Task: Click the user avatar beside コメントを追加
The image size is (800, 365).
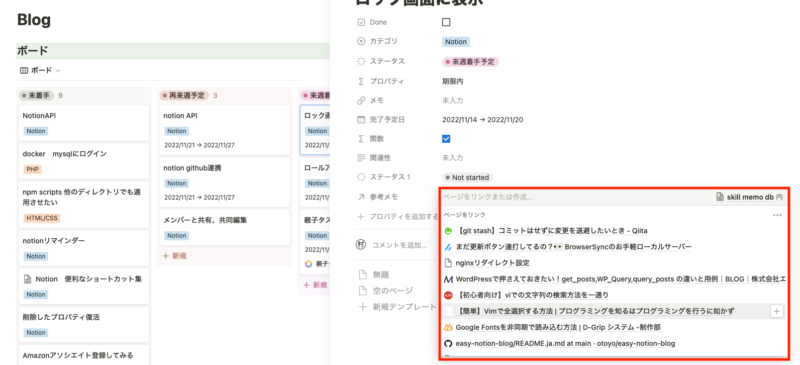Action: [361, 245]
